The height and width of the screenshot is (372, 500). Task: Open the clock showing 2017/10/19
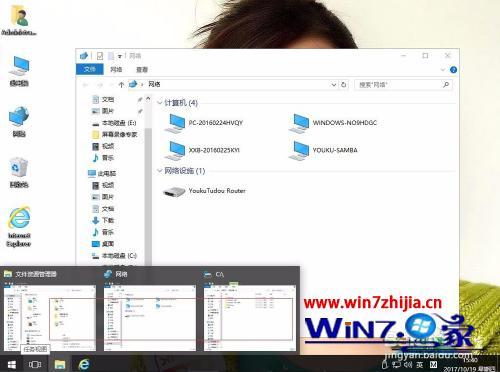(x=470, y=365)
